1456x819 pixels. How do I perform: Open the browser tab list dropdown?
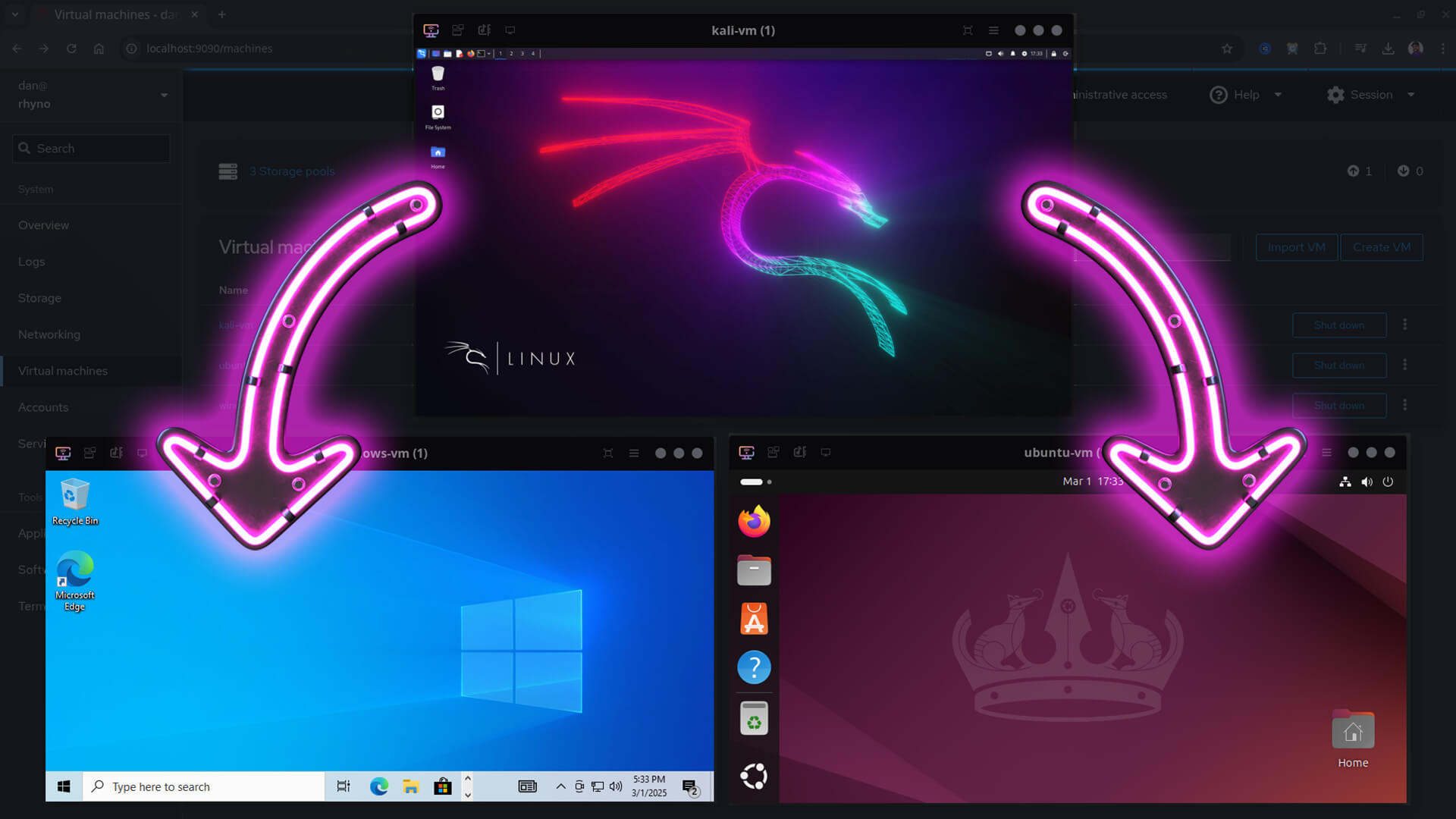15,14
